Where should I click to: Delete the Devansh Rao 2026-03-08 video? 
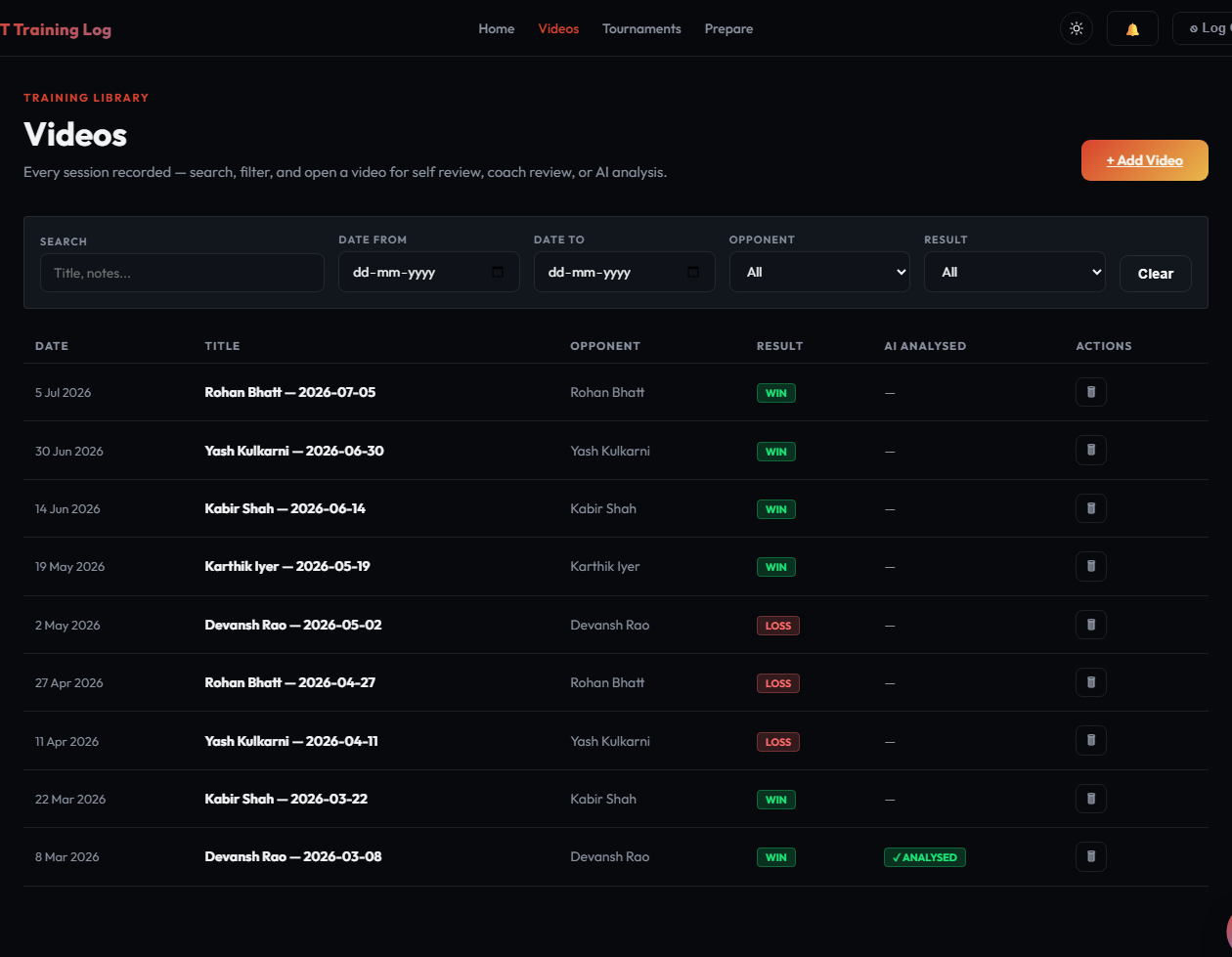tap(1091, 856)
